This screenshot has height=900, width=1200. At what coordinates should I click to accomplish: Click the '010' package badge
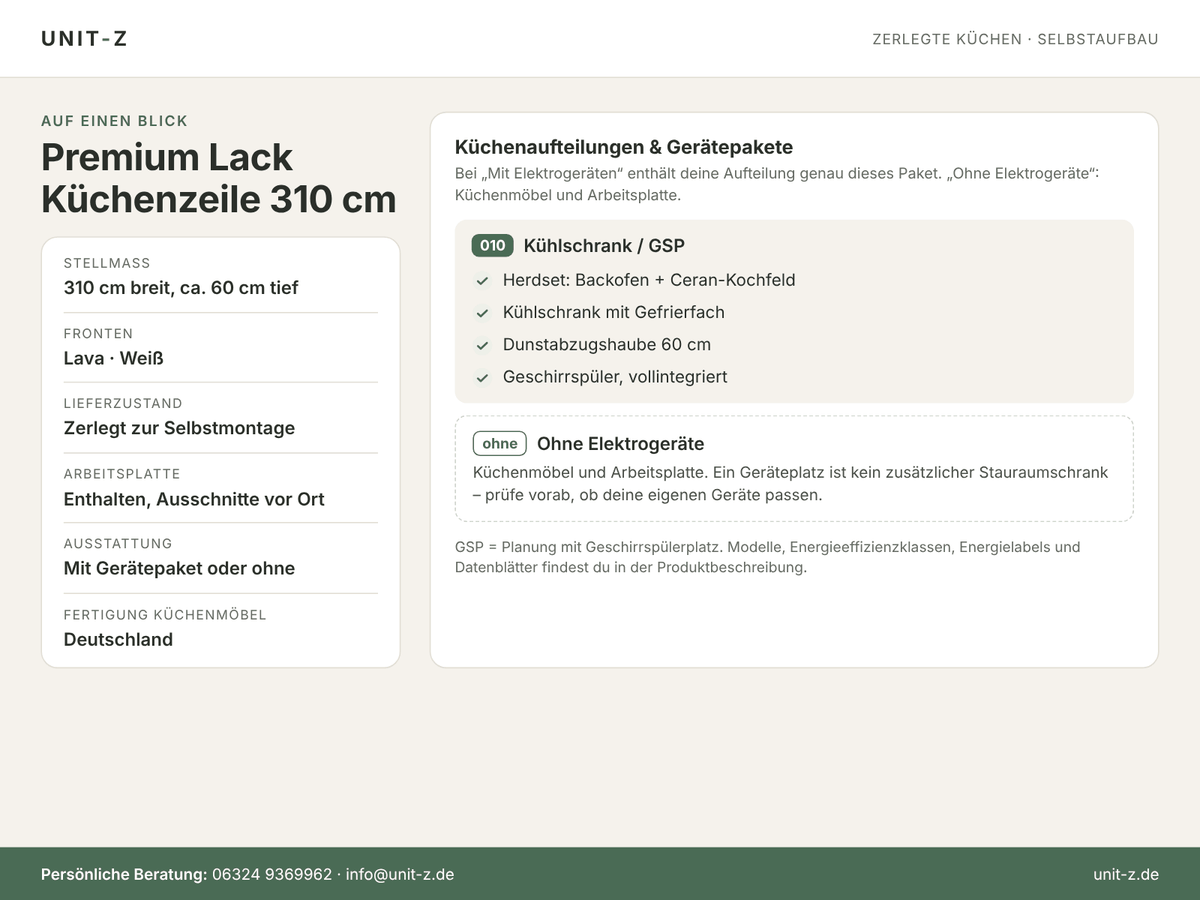[x=492, y=245]
